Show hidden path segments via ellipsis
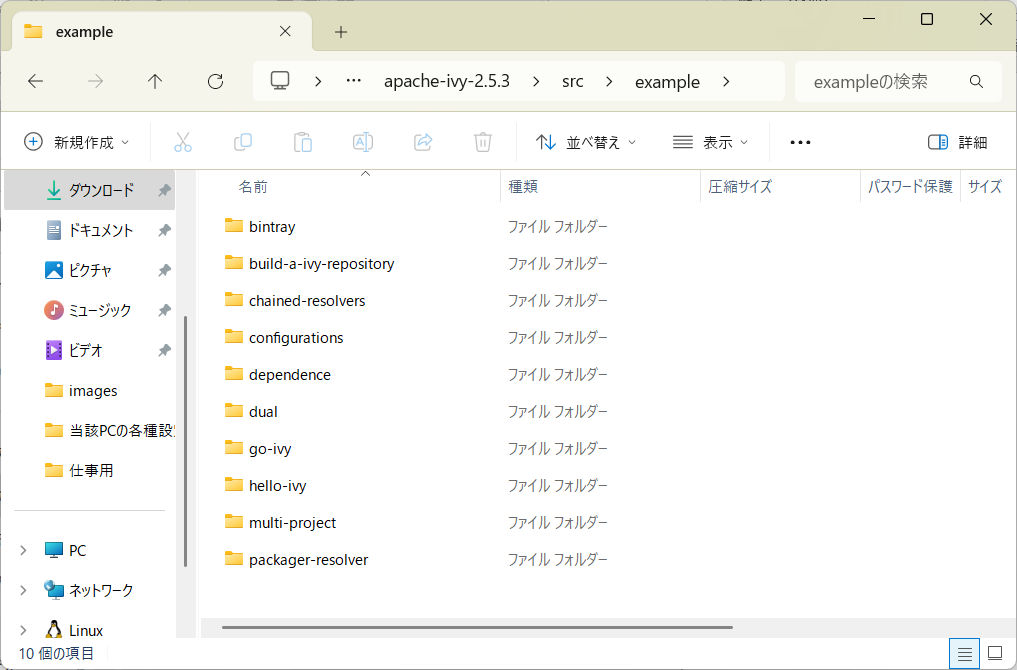The width and height of the screenshot is (1017, 670). click(x=353, y=81)
